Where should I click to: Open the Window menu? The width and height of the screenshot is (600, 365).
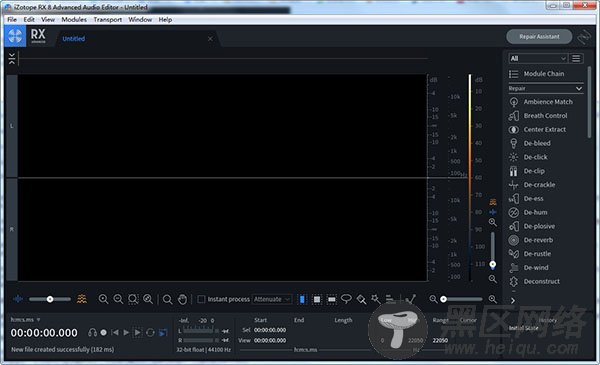tap(140, 20)
